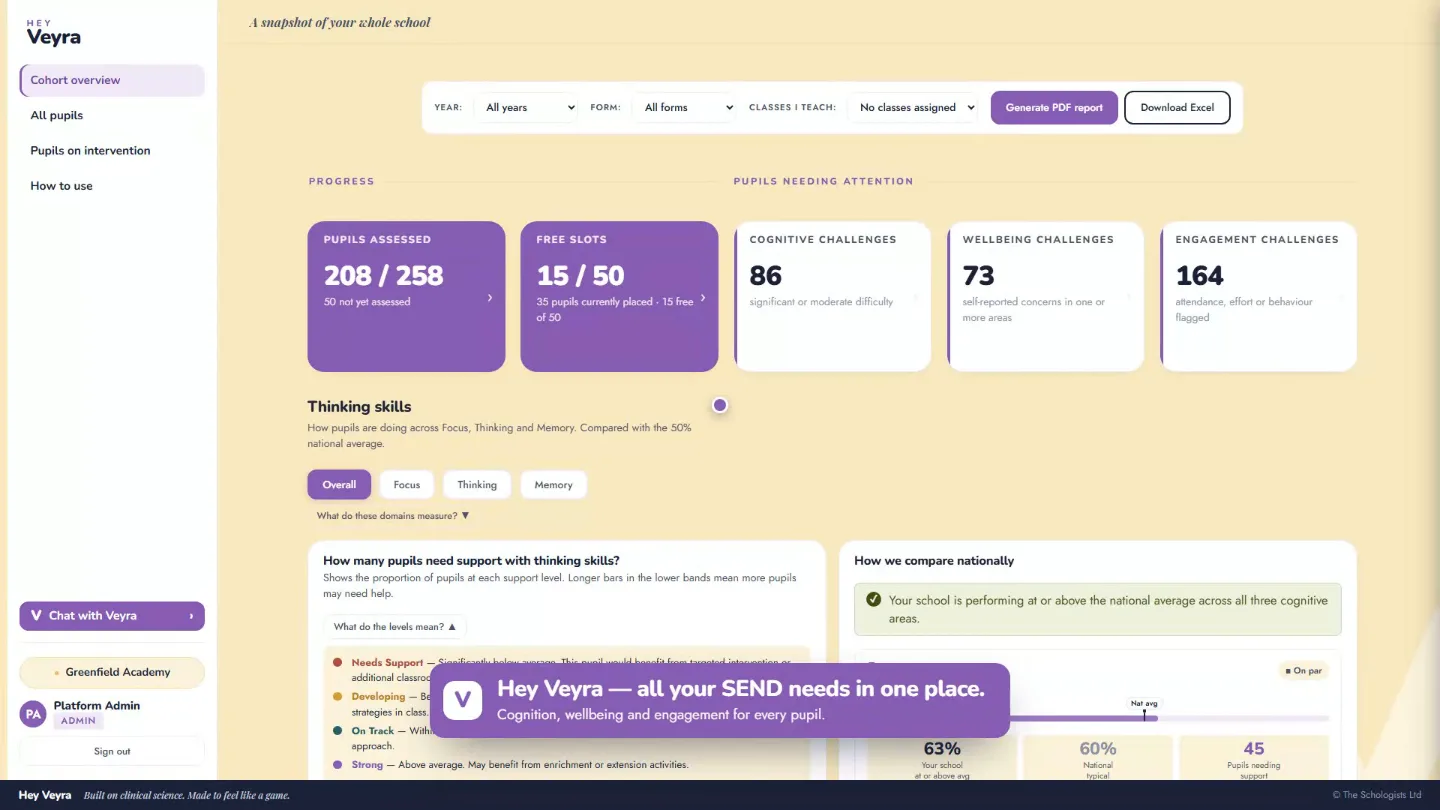
Task: Switch to the Focus tab
Action: (x=407, y=485)
